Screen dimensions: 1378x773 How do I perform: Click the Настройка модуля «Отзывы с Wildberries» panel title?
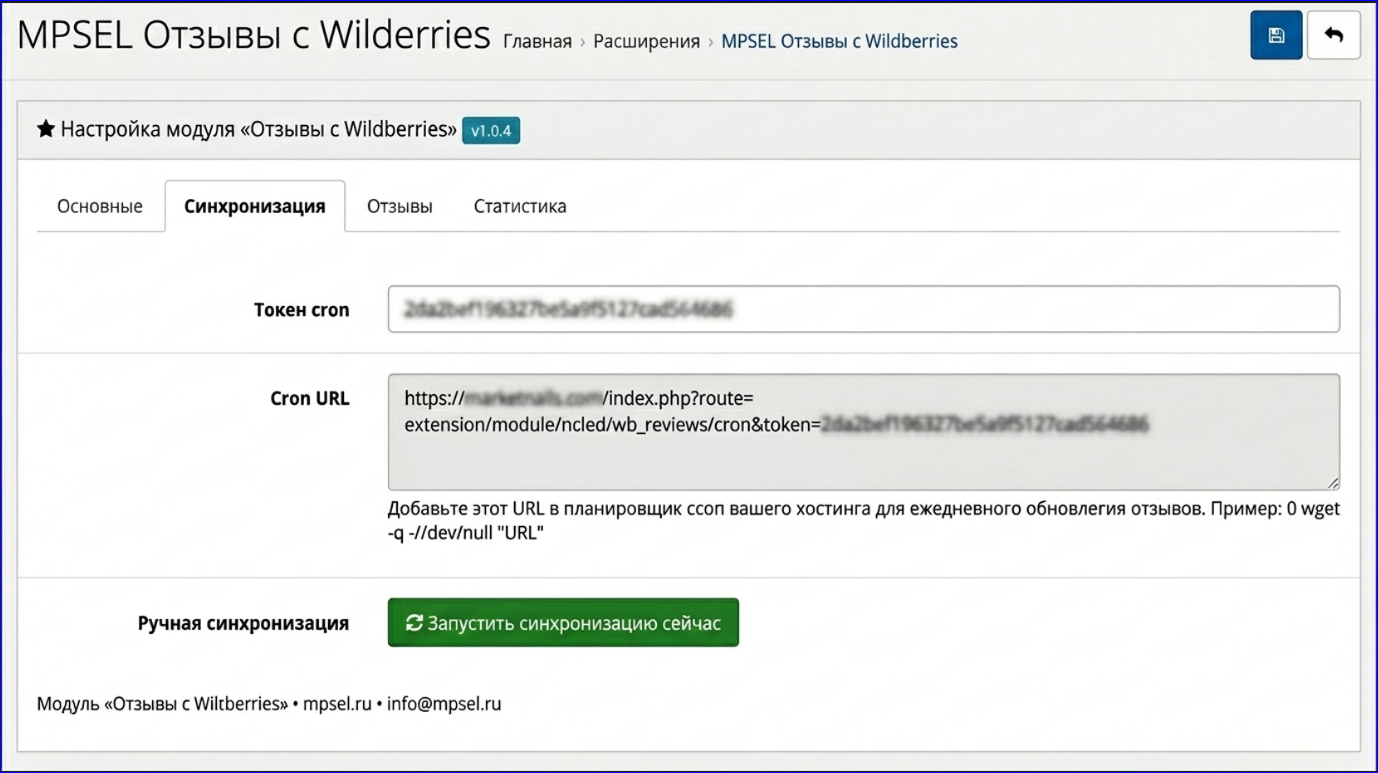click(259, 130)
